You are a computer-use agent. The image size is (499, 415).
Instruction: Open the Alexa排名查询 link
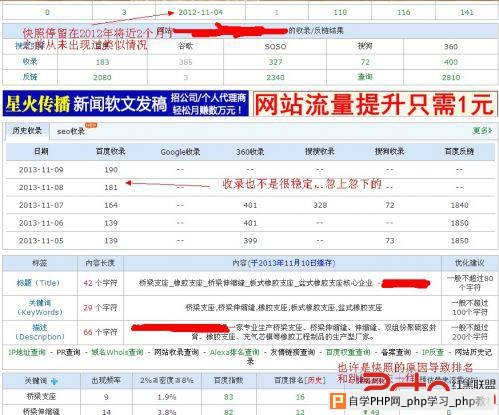[x=234, y=352]
